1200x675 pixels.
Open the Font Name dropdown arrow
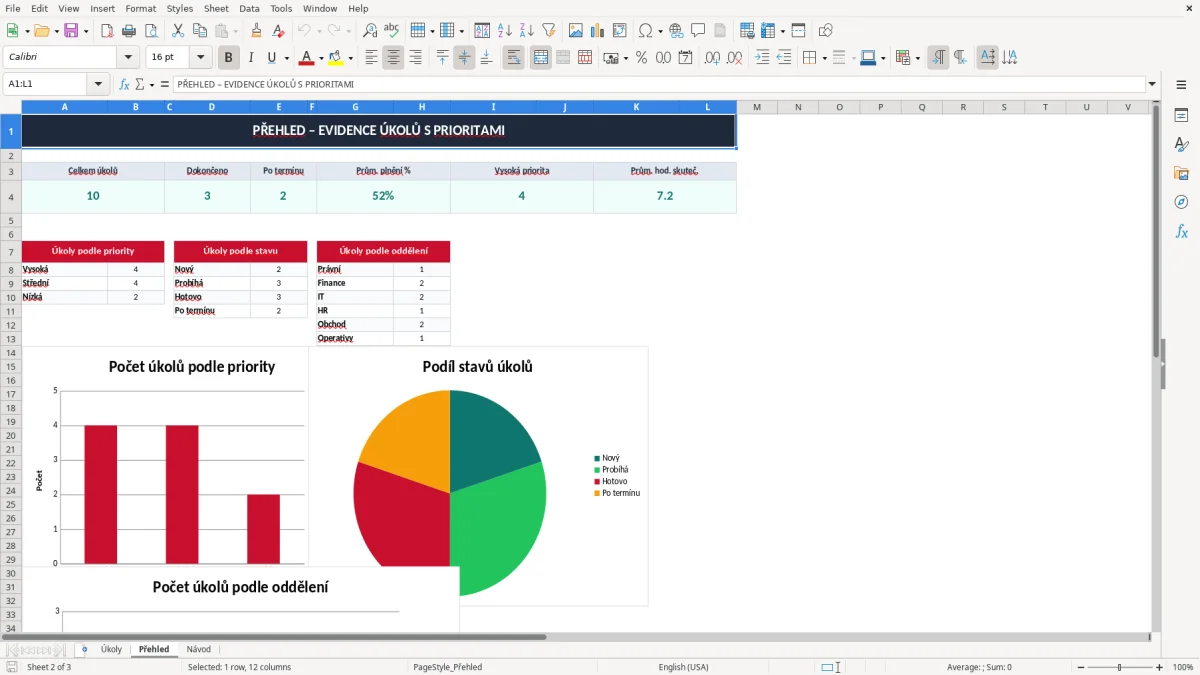(x=127, y=58)
